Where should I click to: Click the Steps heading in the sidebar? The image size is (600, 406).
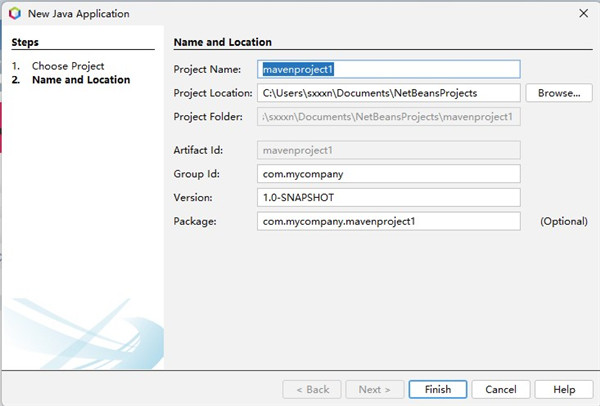tap(27, 43)
